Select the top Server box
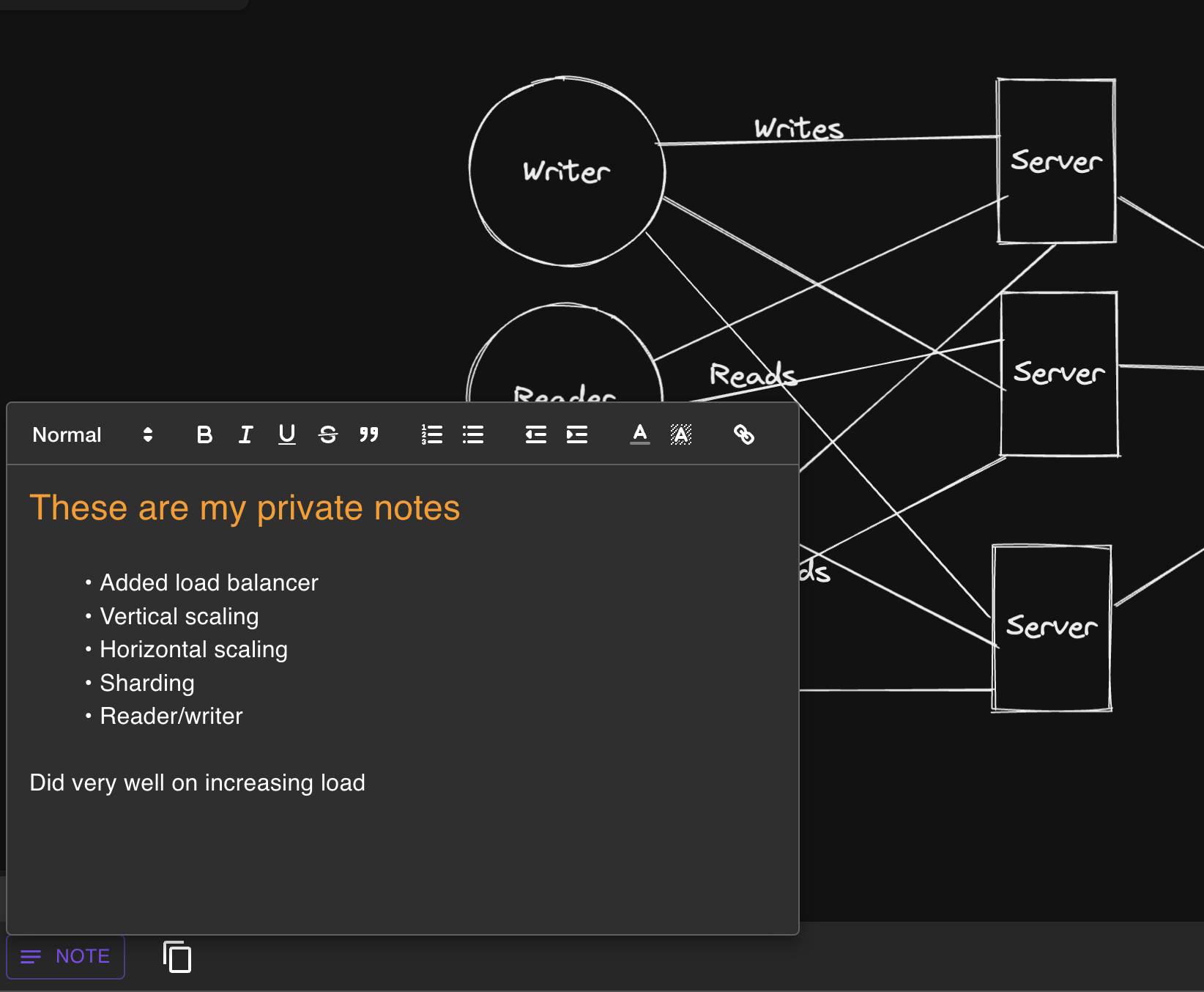The image size is (1204, 992). click(1056, 161)
